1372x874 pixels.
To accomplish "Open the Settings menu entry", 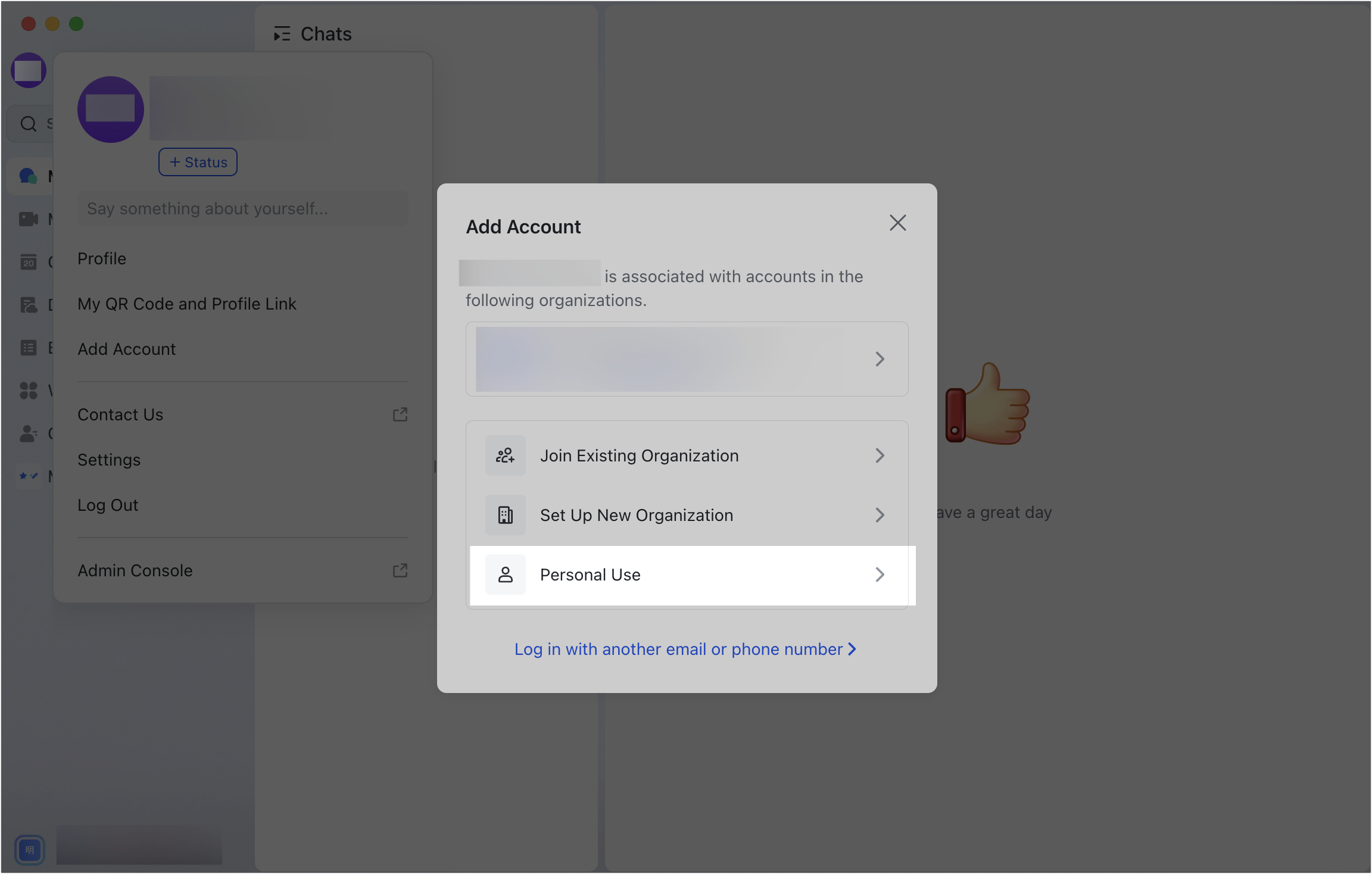I will [109, 459].
